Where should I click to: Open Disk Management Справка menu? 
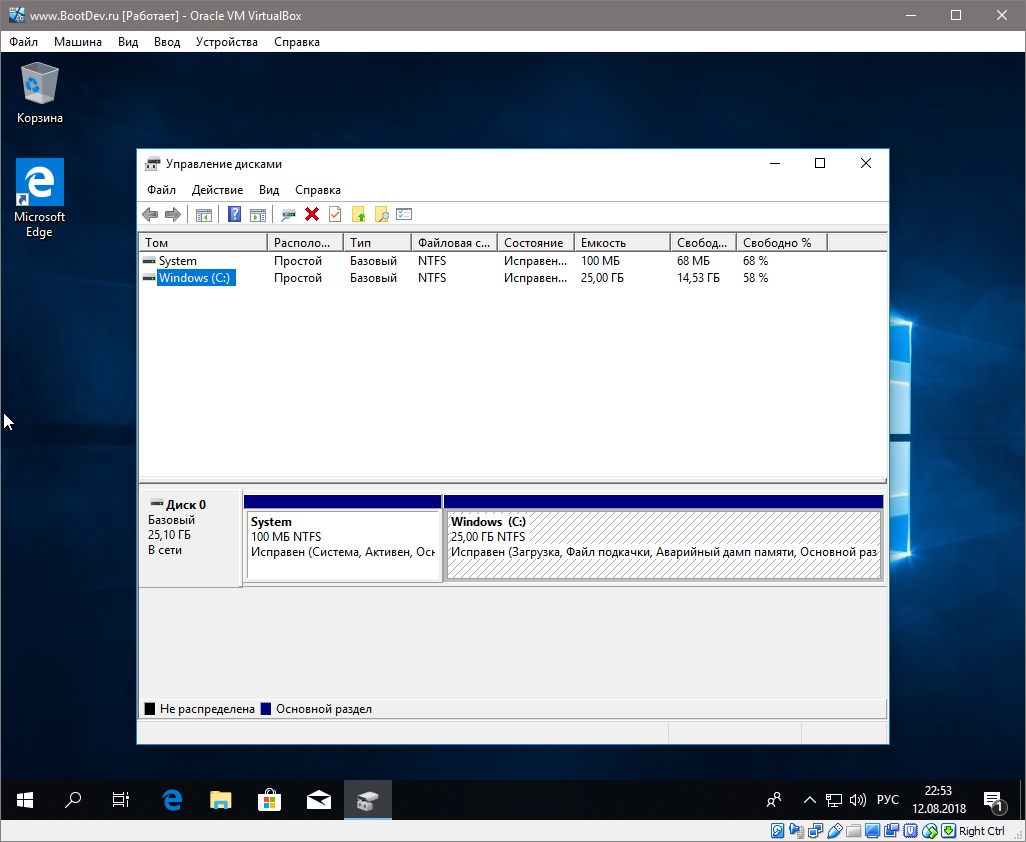(x=317, y=190)
